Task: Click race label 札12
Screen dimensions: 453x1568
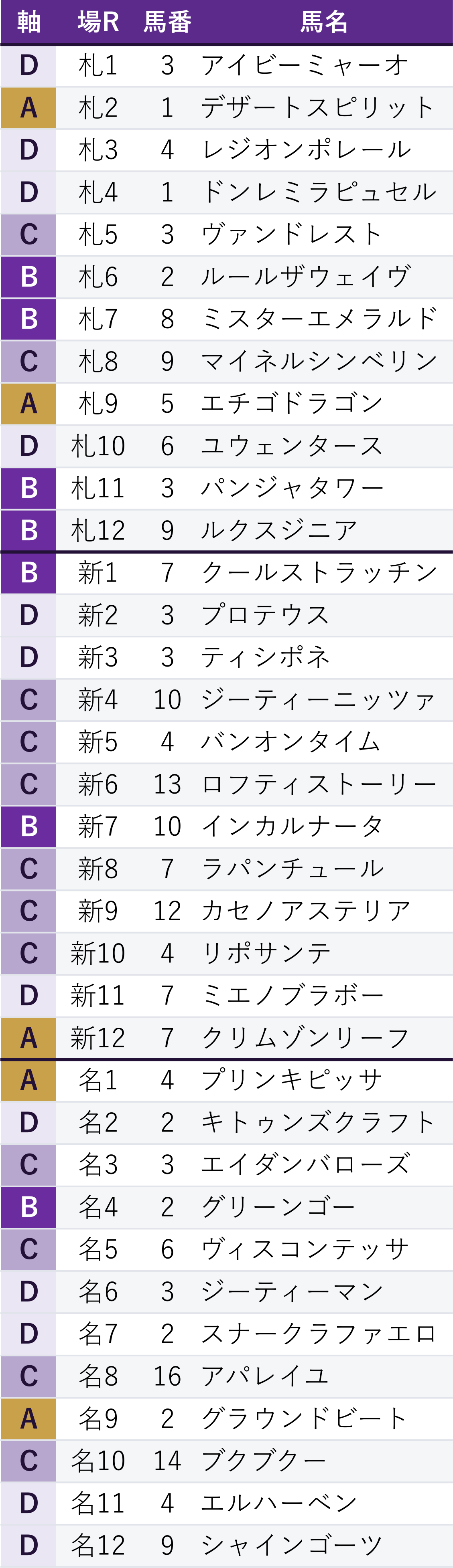Action: pyautogui.click(x=98, y=530)
